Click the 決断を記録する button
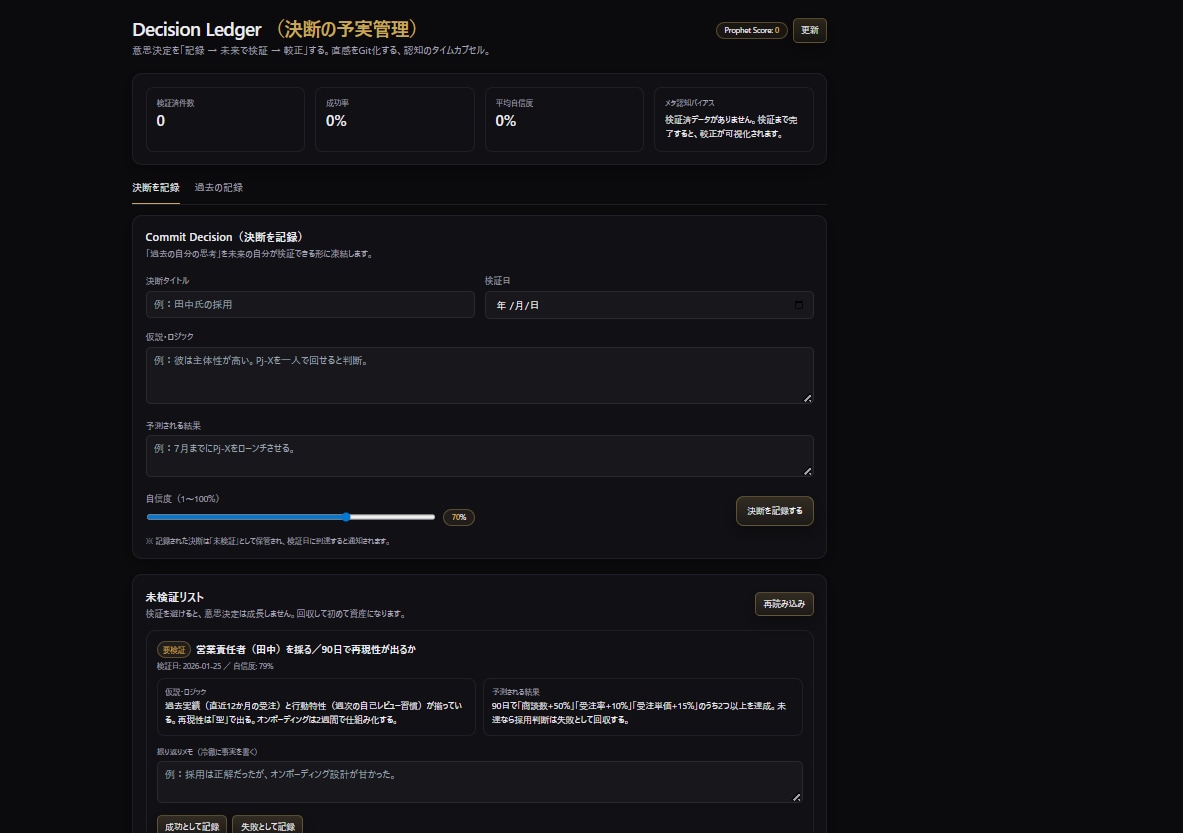1183x833 pixels. point(775,511)
